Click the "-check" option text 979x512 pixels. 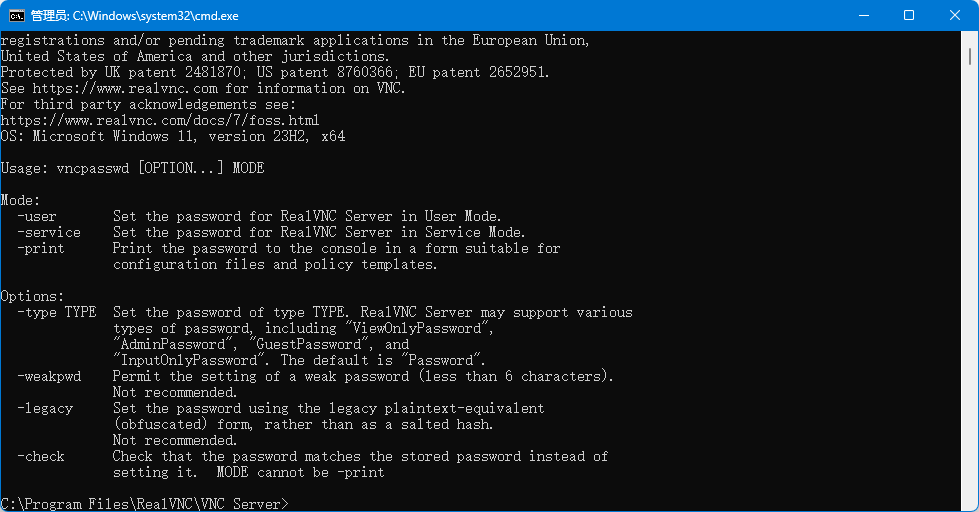pyautogui.click(x=41, y=456)
